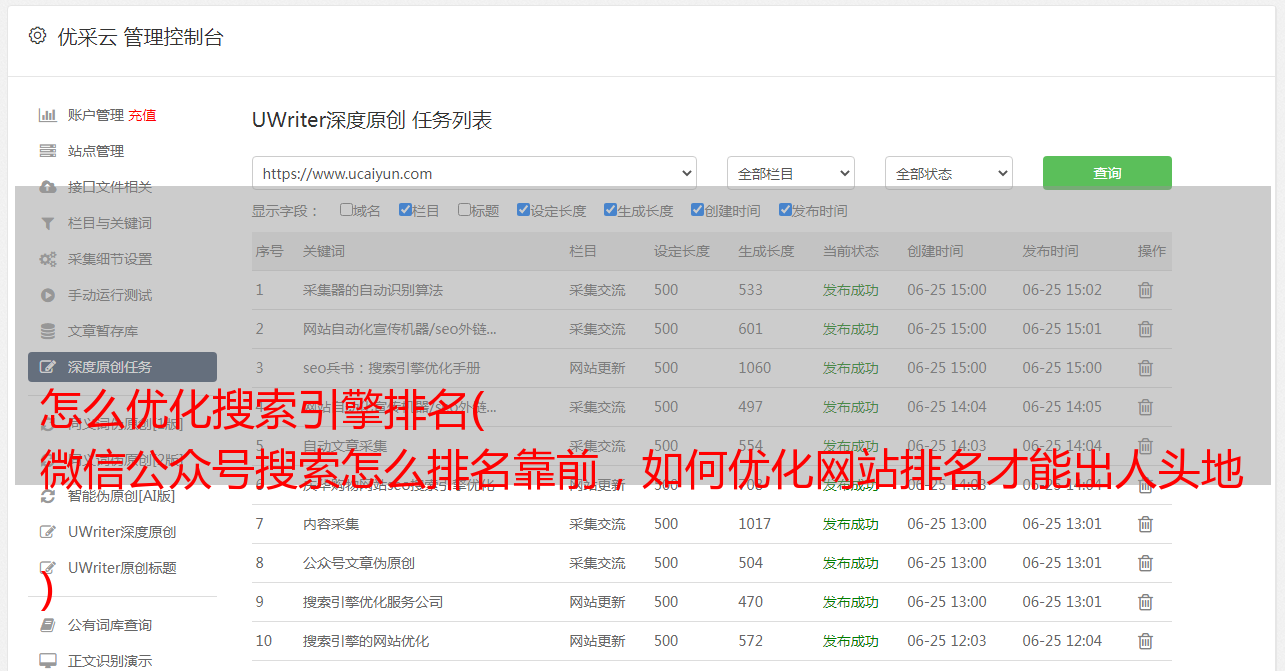Delete the 网站自动化宣传机器 task row

coord(1146,329)
